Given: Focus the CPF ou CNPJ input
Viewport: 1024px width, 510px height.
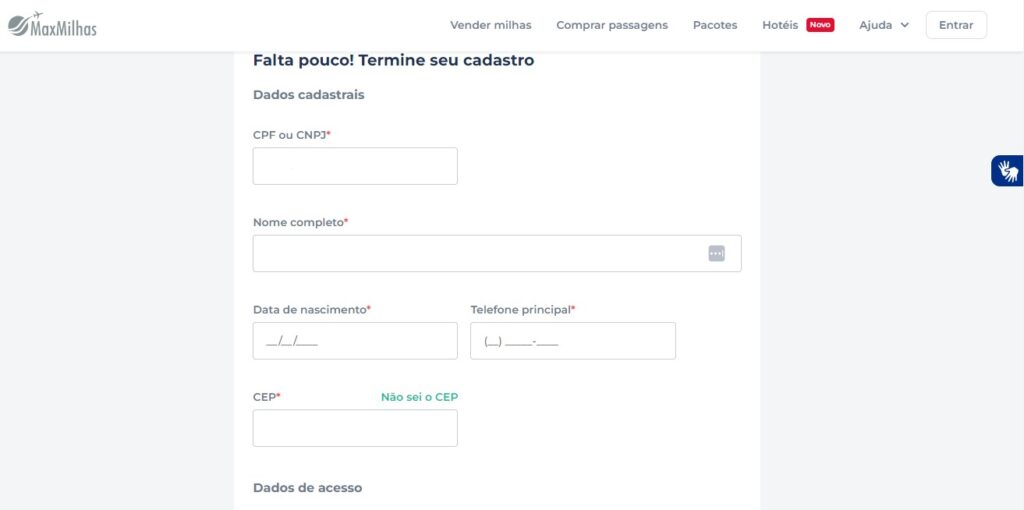Looking at the screenshot, I should pyautogui.click(x=355, y=166).
